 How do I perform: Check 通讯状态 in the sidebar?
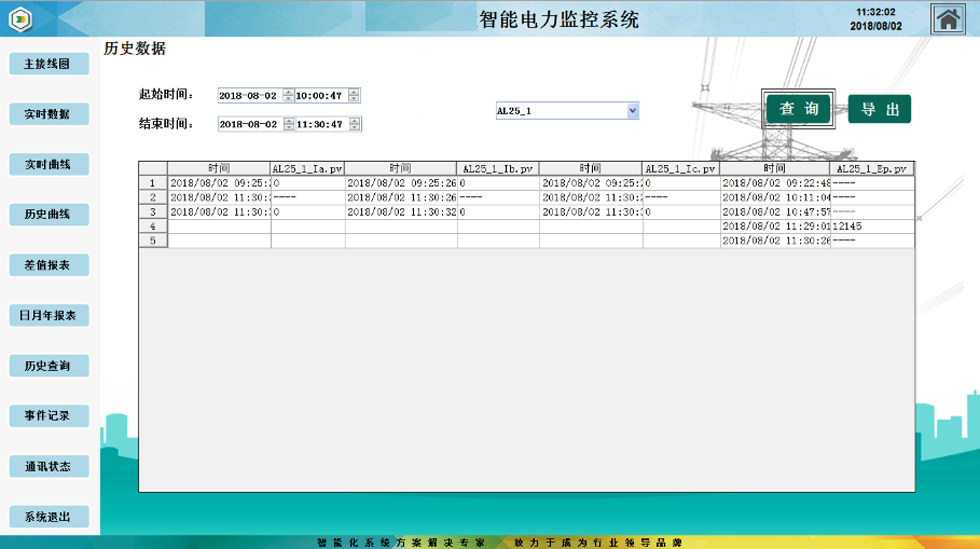[48, 467]
